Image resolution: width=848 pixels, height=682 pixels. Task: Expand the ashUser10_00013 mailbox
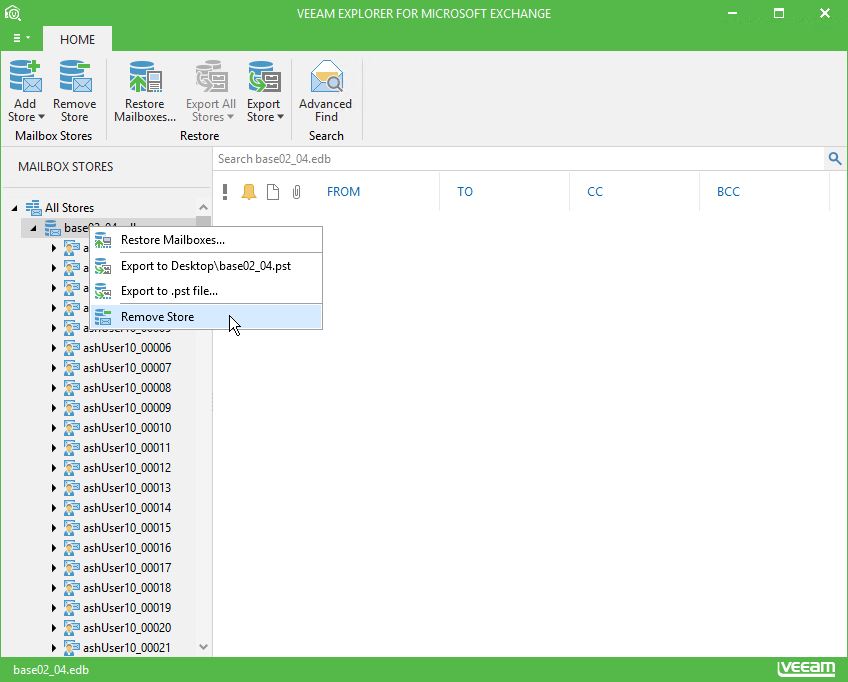click(x=54, y=488)
